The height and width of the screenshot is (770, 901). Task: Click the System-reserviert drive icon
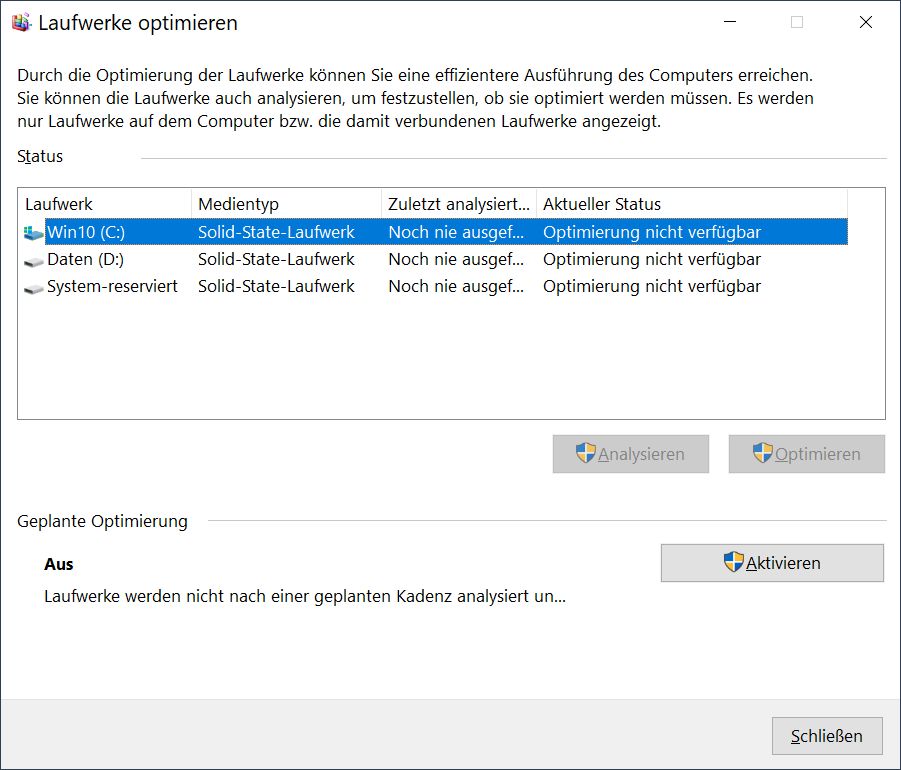click(33, 288)
